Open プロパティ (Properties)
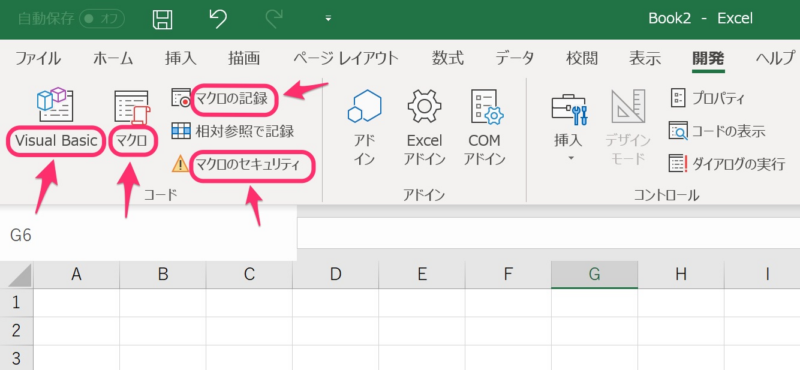Image resolution: width=800 pixels, height=370 pixels. 708,98
